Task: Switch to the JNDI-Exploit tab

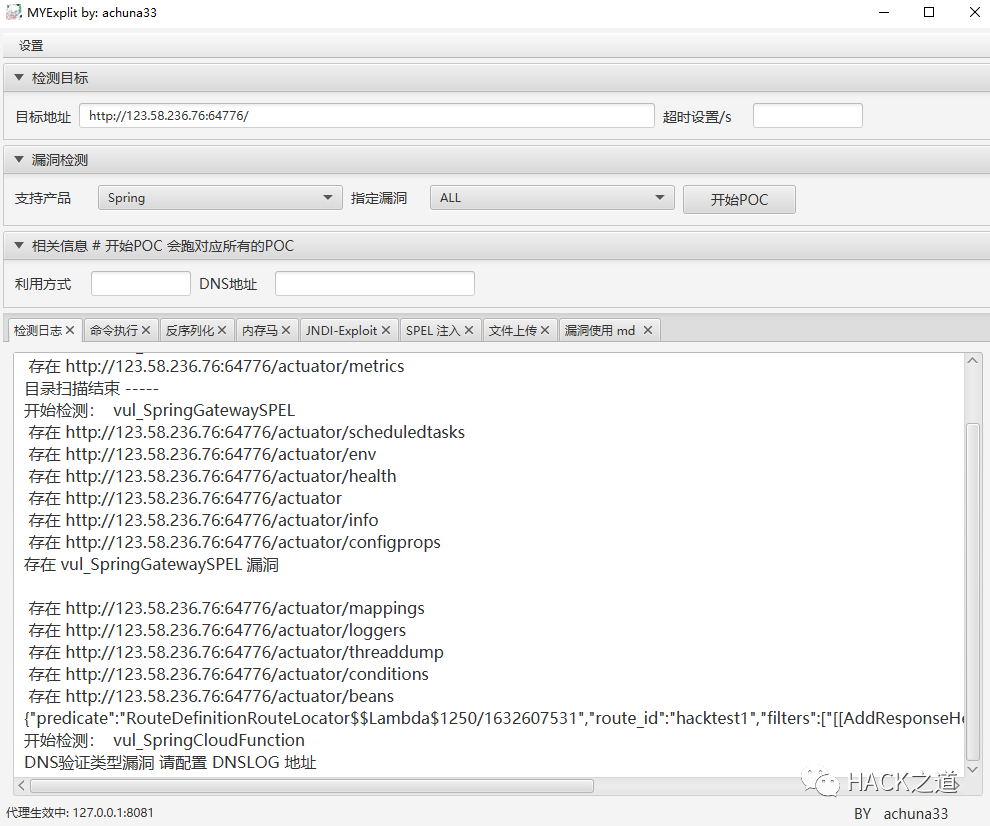Action: pos(342,330)
